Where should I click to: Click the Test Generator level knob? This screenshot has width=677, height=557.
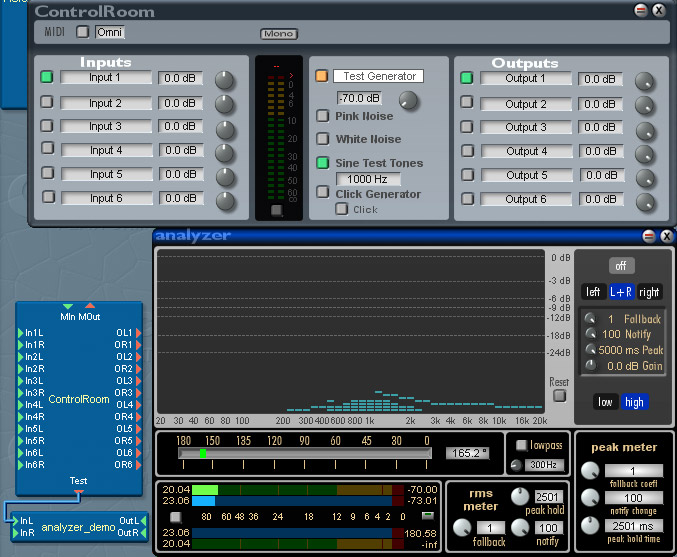point(409,100)
